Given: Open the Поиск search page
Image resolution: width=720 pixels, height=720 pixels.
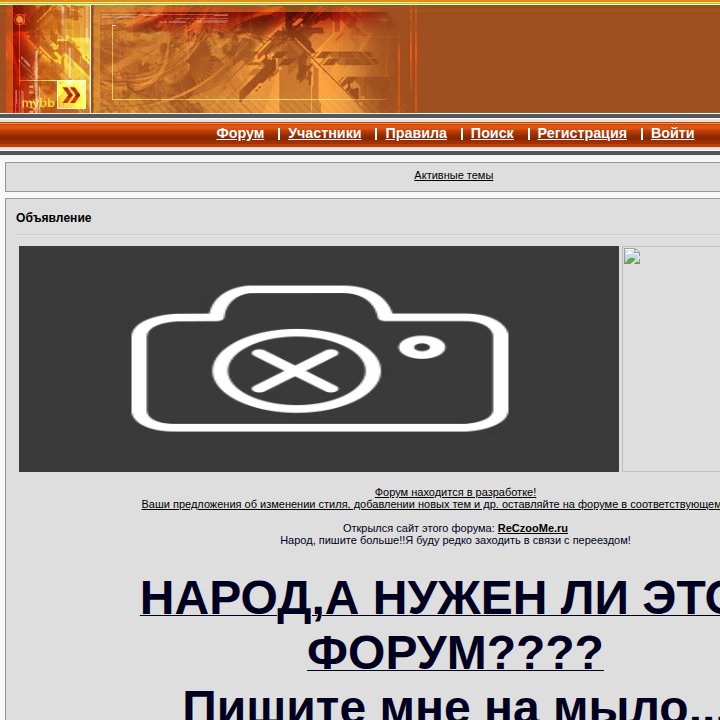Looking at the screenshot, I should coord(492,133).
